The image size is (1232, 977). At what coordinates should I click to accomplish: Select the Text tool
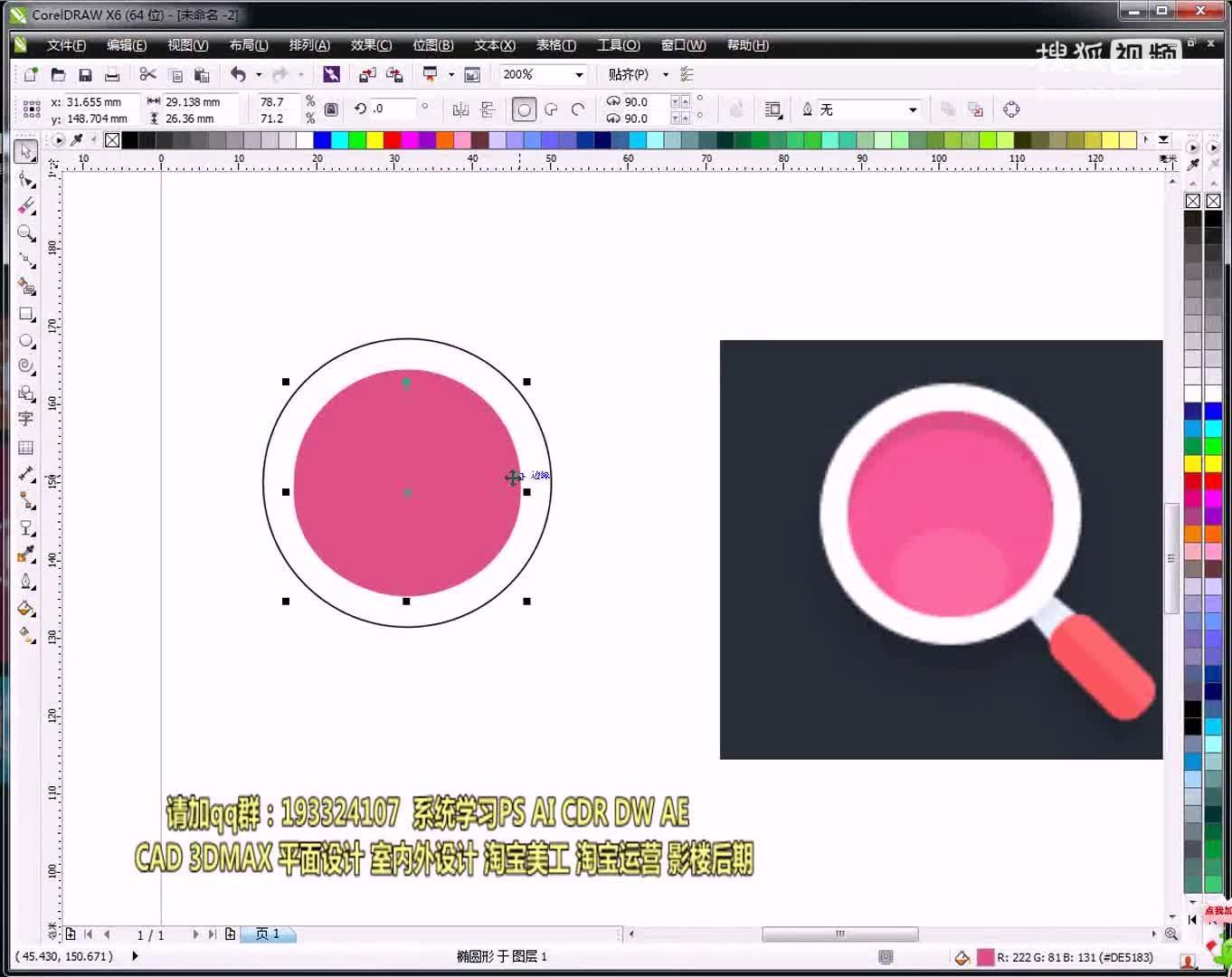tap(26, 419)
